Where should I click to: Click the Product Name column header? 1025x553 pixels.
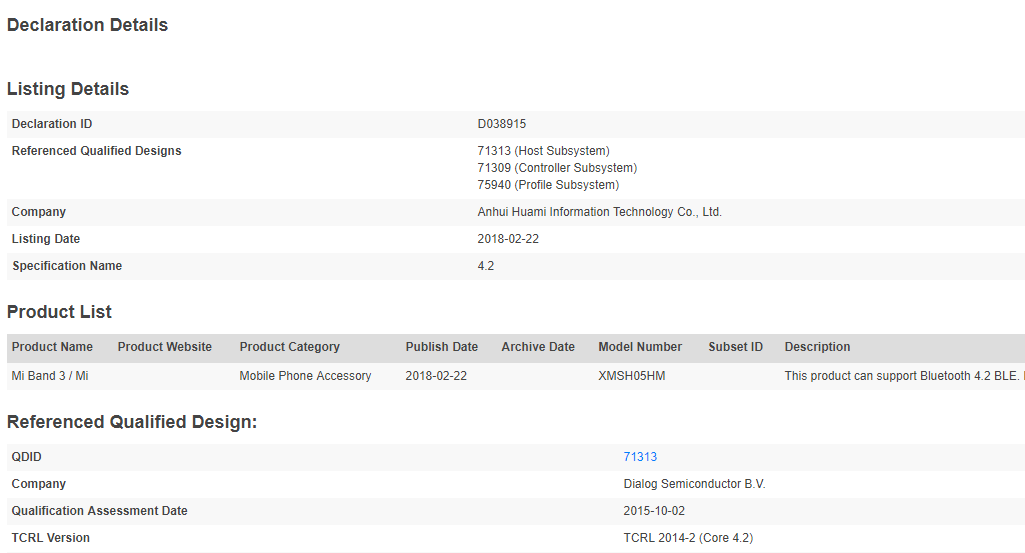(x=52, y=347)
